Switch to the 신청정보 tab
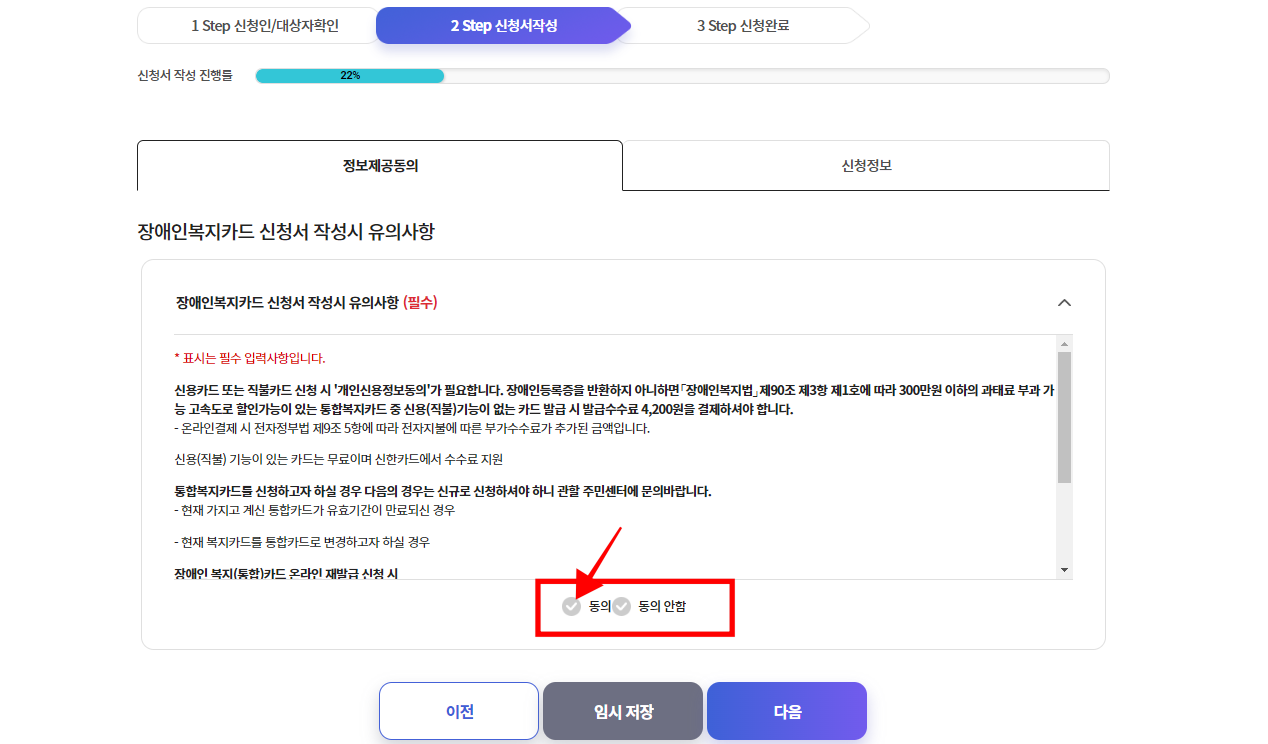This screenshot has width=1268, height=744. coord(866,166)
